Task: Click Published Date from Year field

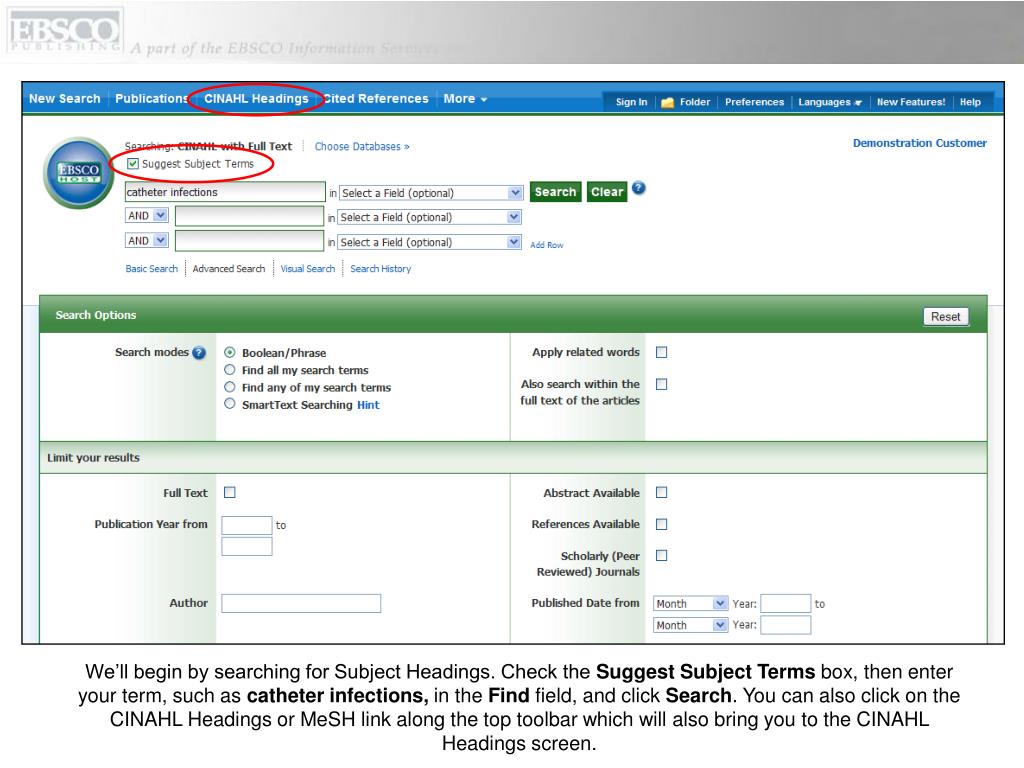Action: point(786,603)
